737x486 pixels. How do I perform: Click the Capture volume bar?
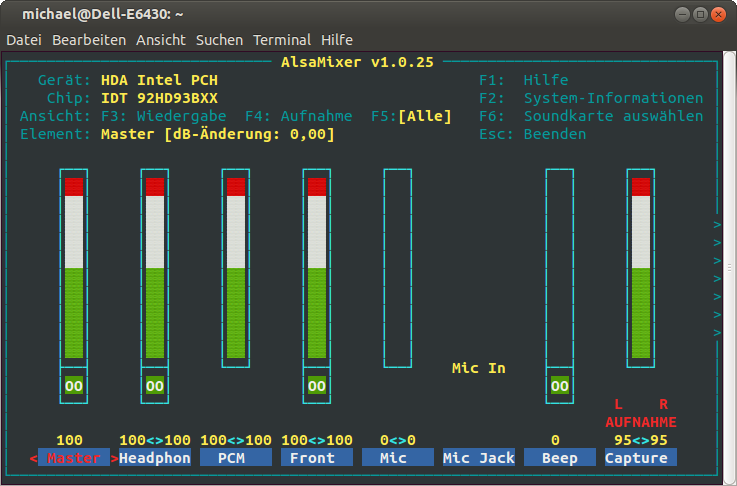click(641, 268)
